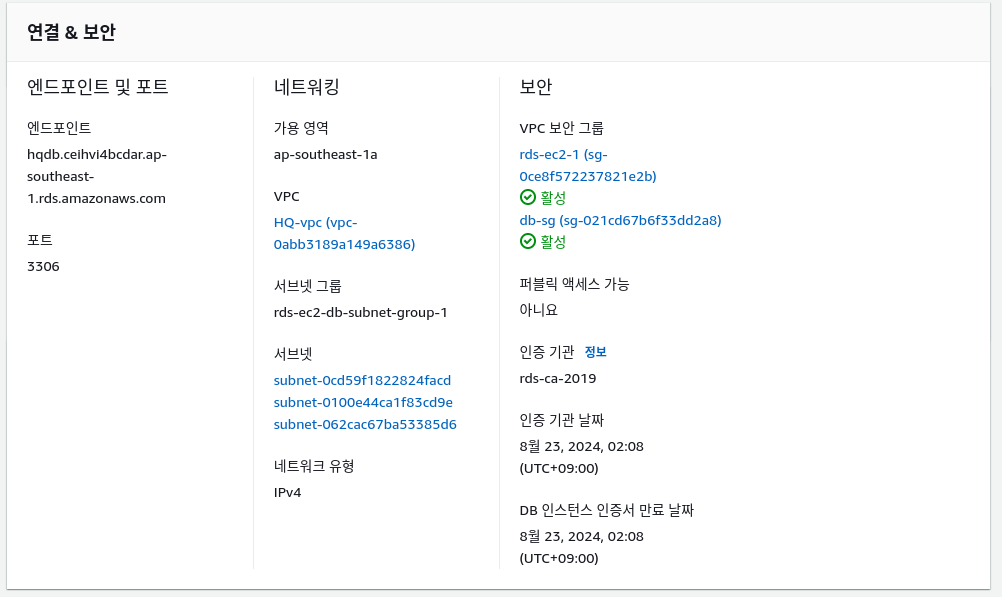
Task: Click the 보안 heading
Action: point(536,86)
